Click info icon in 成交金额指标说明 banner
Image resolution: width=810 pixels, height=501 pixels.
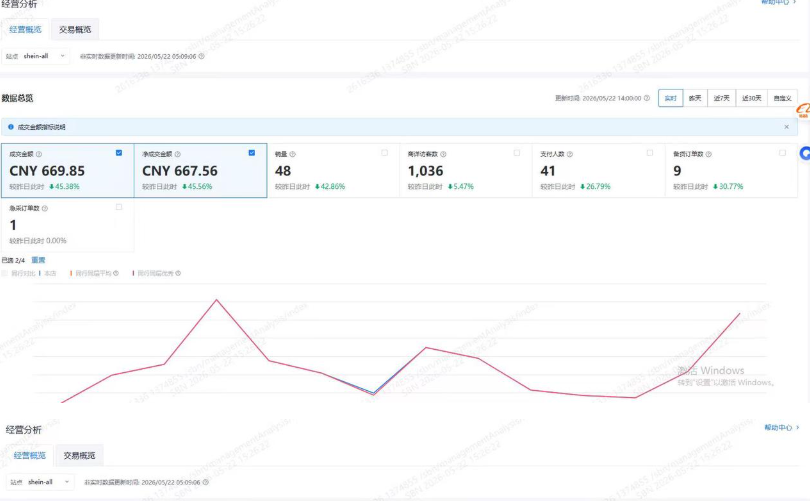(10, 127)
